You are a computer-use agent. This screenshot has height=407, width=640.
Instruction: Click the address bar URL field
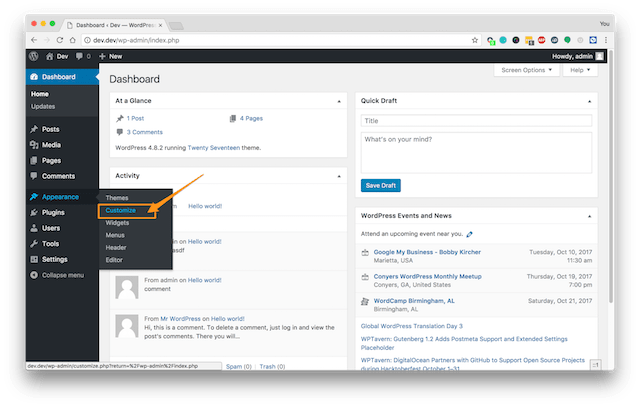tap(282, 40)
